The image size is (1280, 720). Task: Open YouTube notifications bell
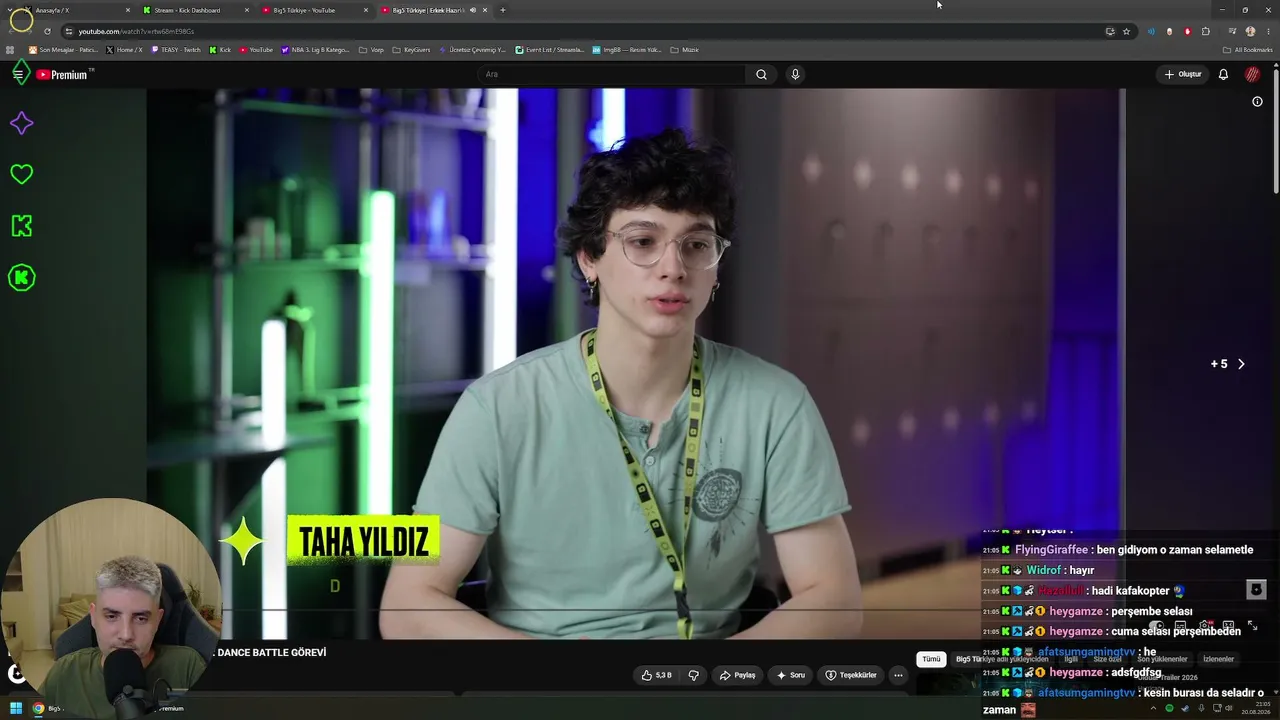click(x=1223, y=74)
